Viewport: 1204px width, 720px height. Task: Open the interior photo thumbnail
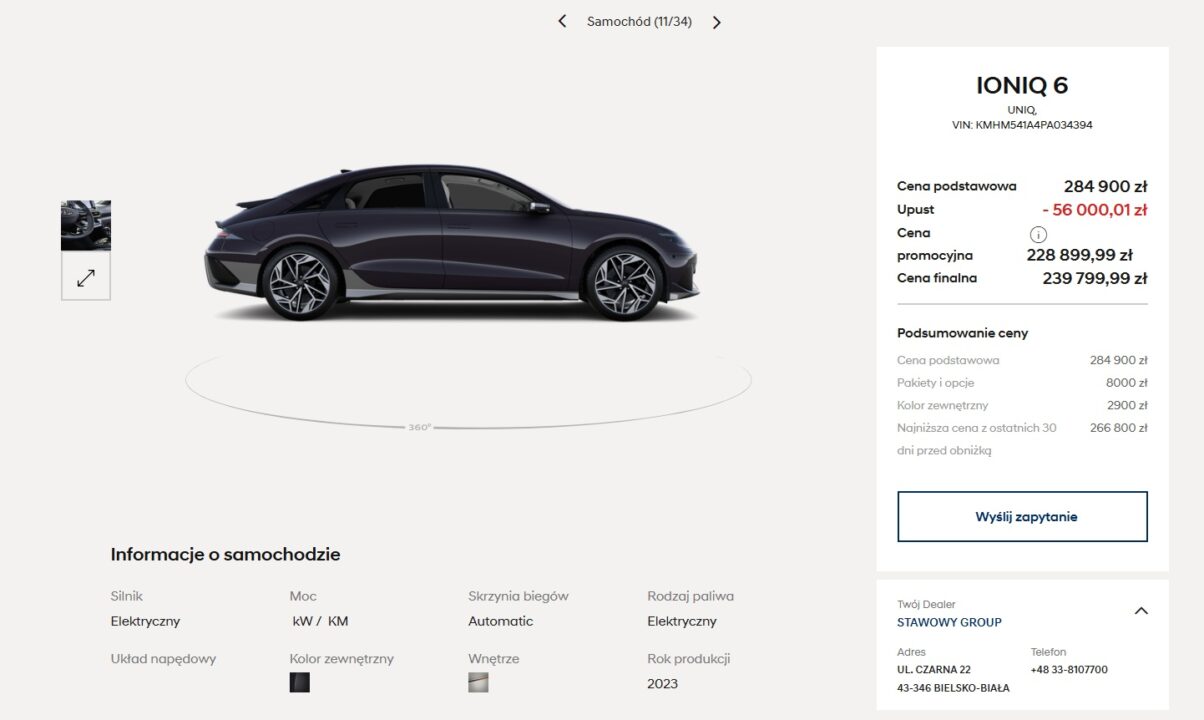pos(86,225)
